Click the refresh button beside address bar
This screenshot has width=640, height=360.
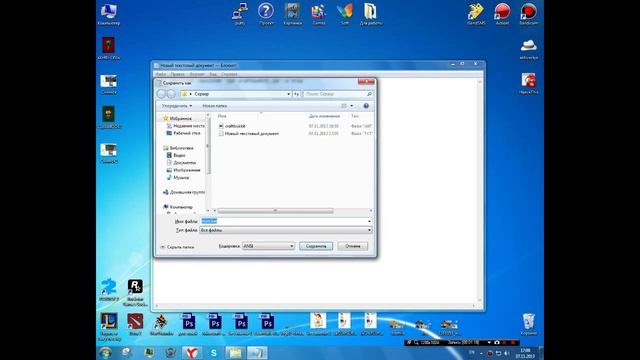tap(297, 94)
